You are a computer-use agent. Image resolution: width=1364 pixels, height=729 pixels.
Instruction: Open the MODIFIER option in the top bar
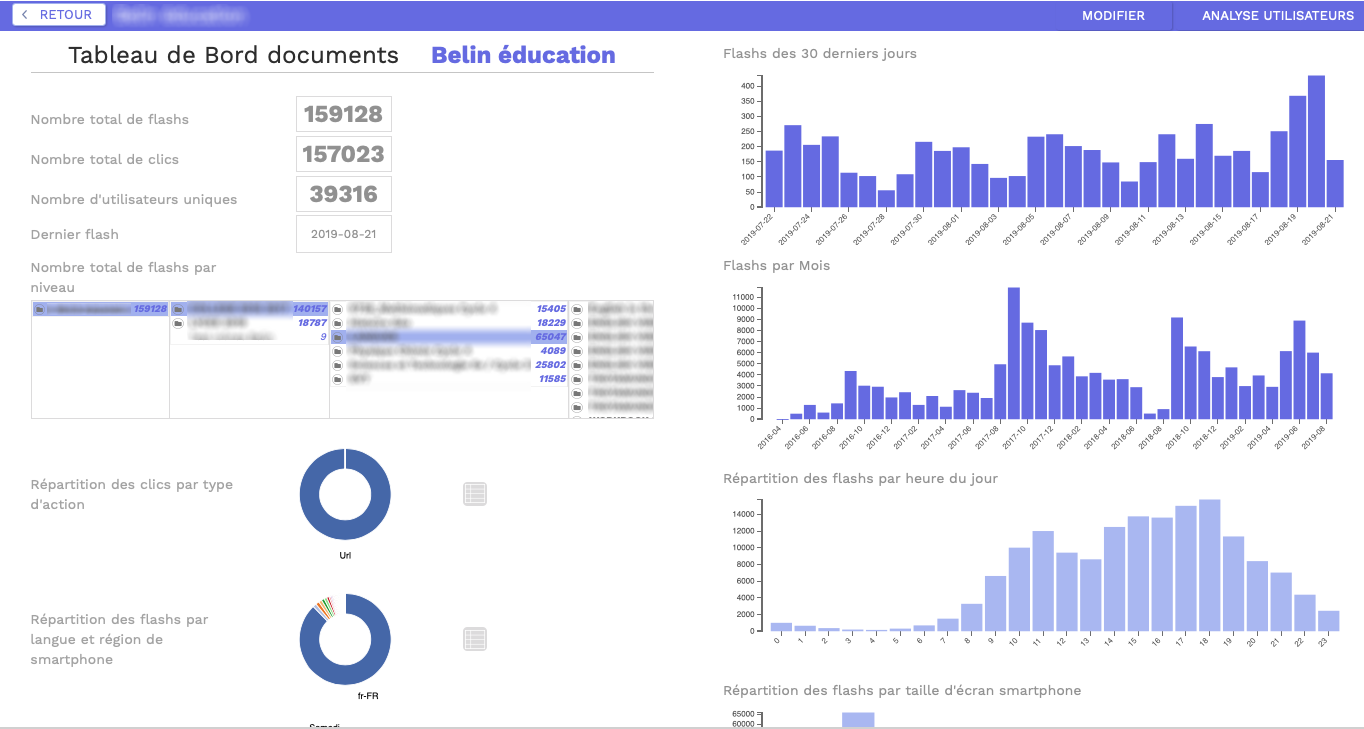point(1113,15)
